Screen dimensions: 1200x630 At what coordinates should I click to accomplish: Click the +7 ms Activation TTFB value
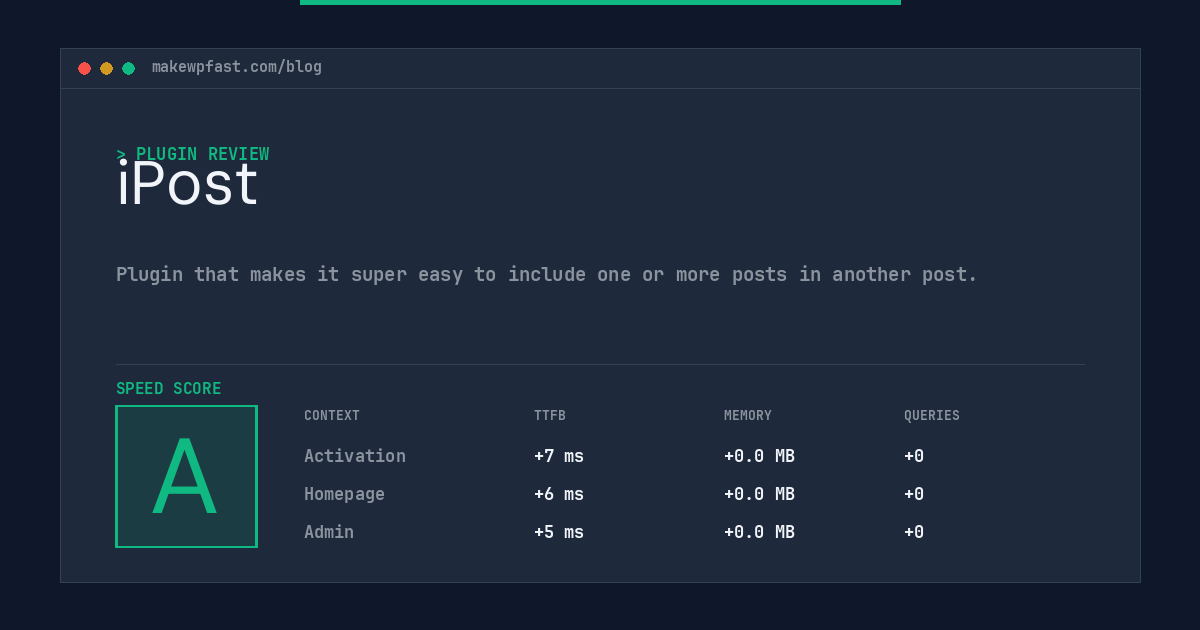(559, 456)
